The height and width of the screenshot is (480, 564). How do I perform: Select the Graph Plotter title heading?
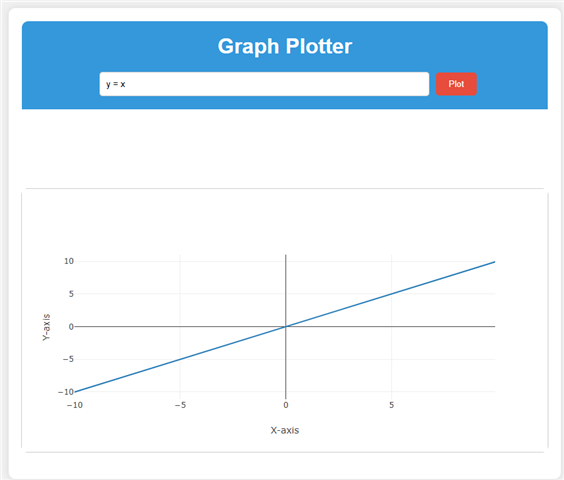point(285,46)
